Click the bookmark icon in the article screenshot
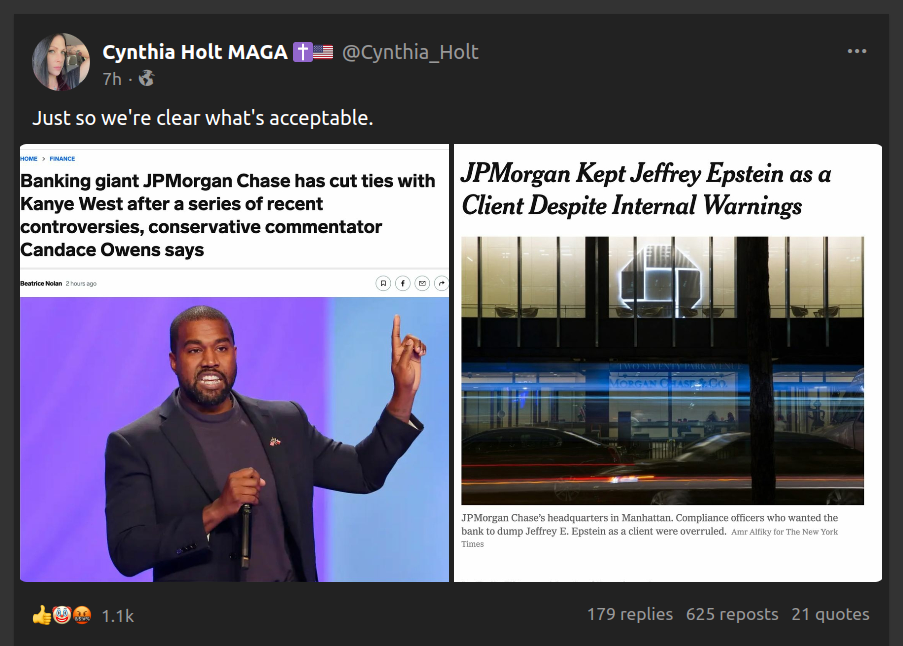The width and height of the screenshot is (903, 646). click(x=383, y=283)
